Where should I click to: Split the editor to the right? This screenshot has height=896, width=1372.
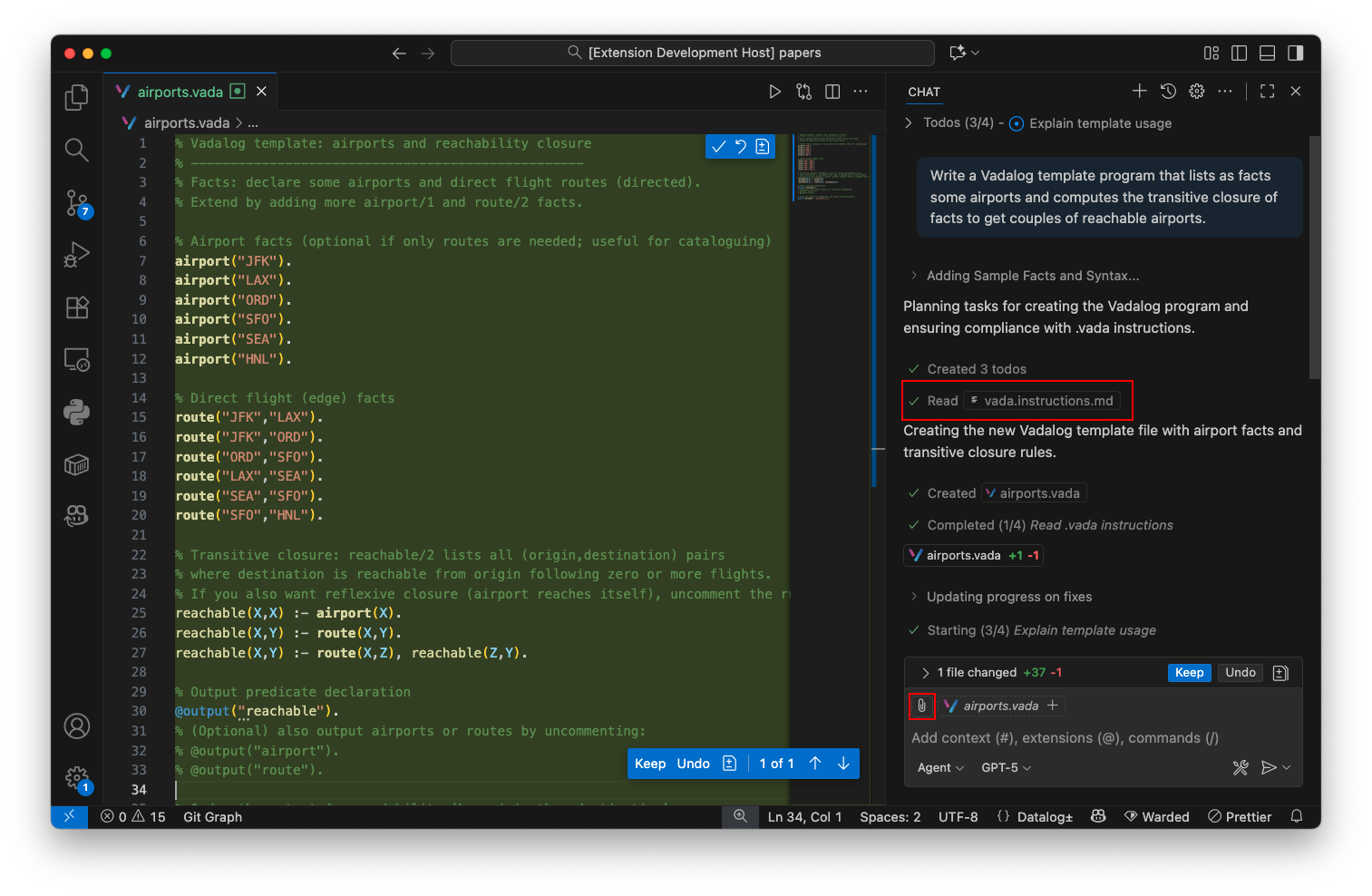tap(832, 92)
